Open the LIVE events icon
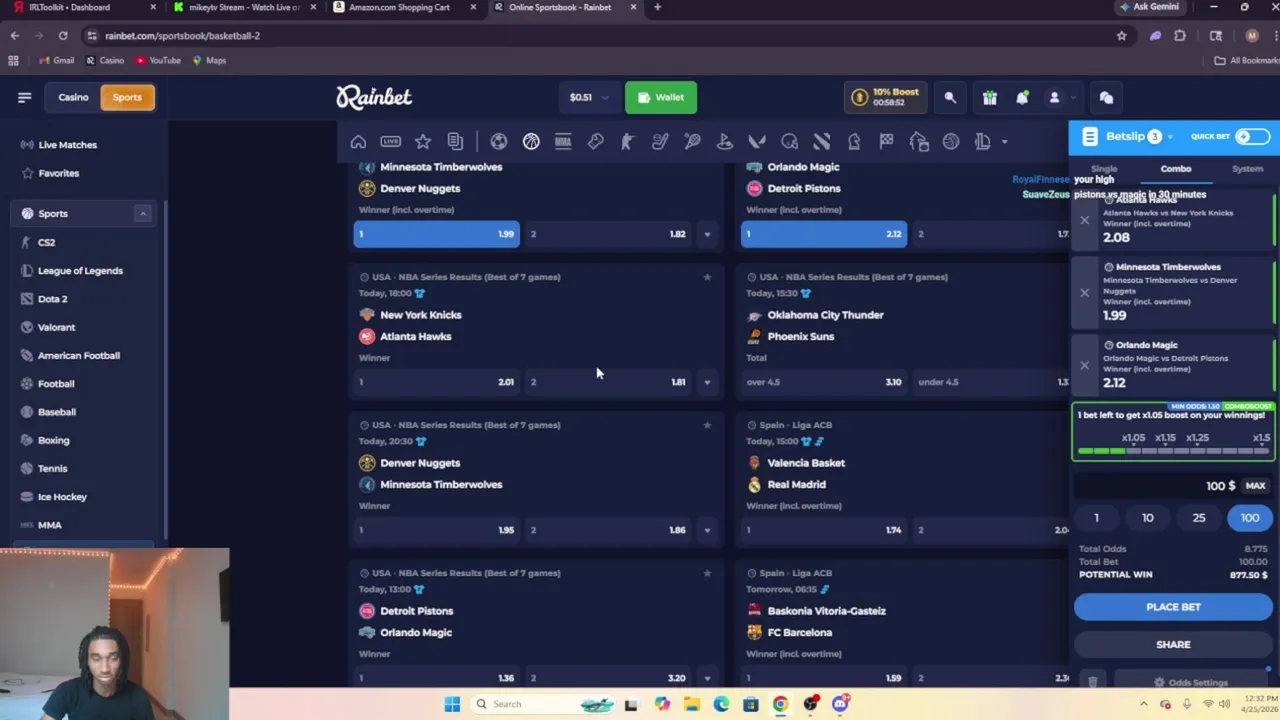Screen dimensions: 1280x720 pyautogui.click(x=391, y=142)
